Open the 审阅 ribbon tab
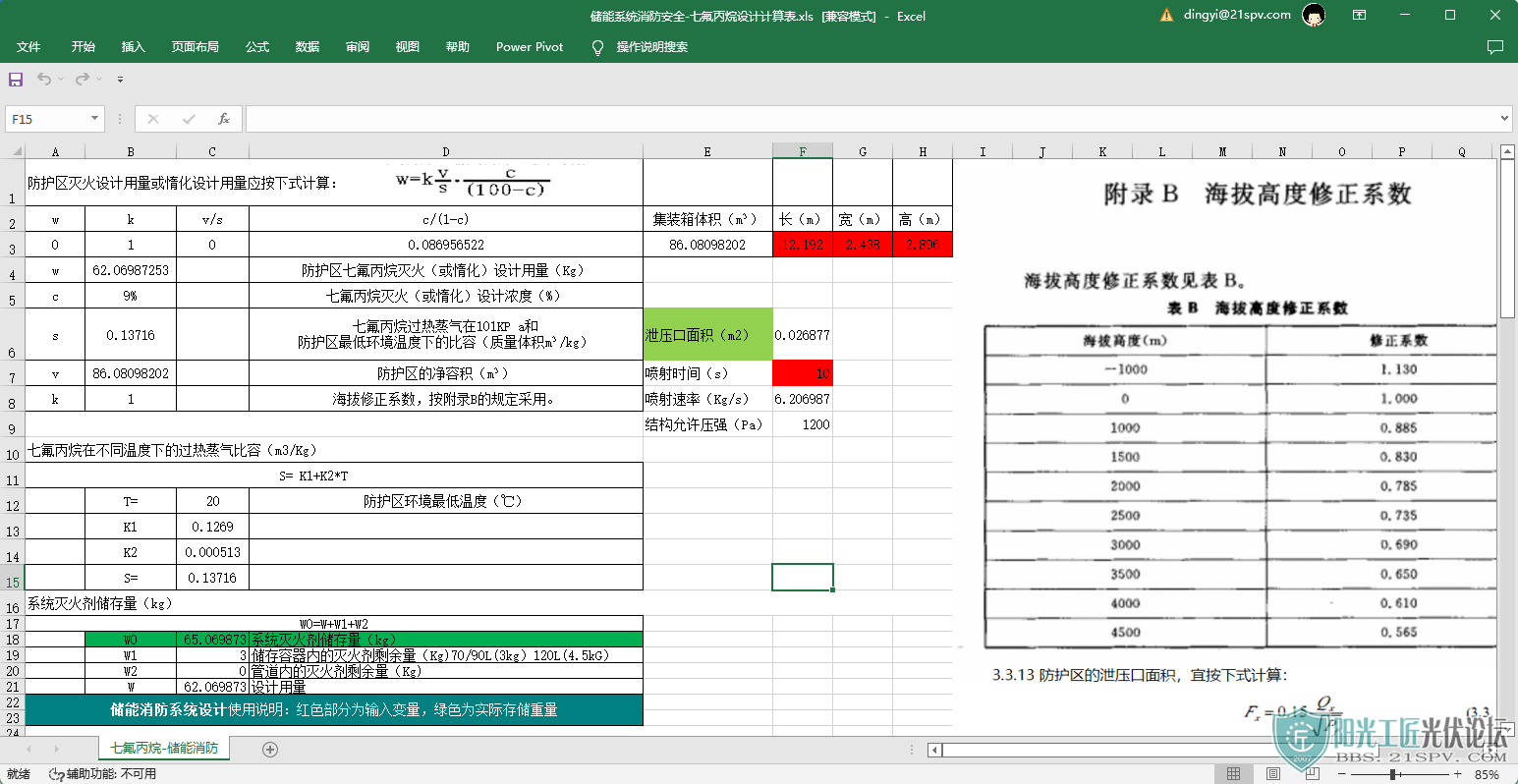 358,46
